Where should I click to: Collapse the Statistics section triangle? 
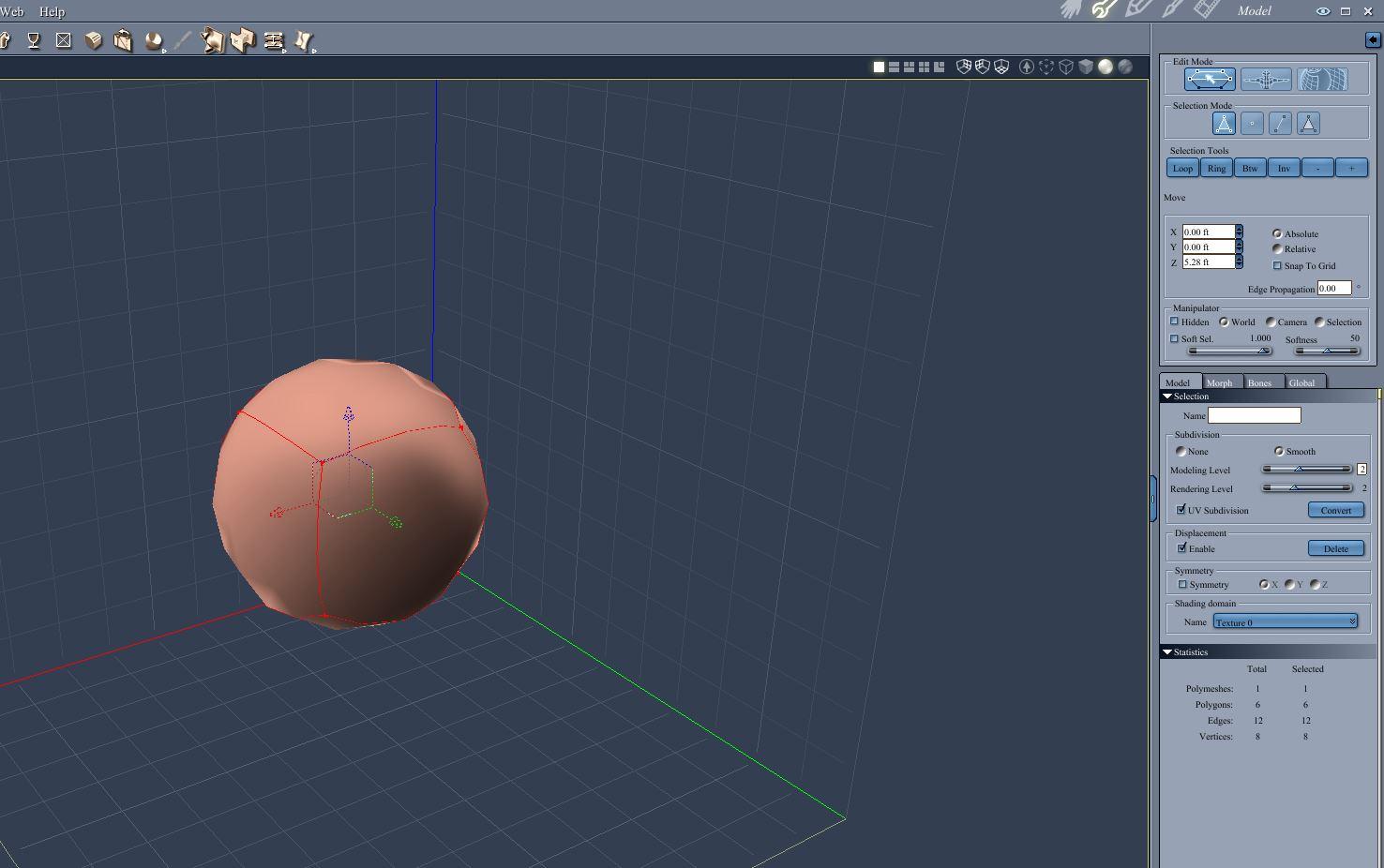point(1167,651)
